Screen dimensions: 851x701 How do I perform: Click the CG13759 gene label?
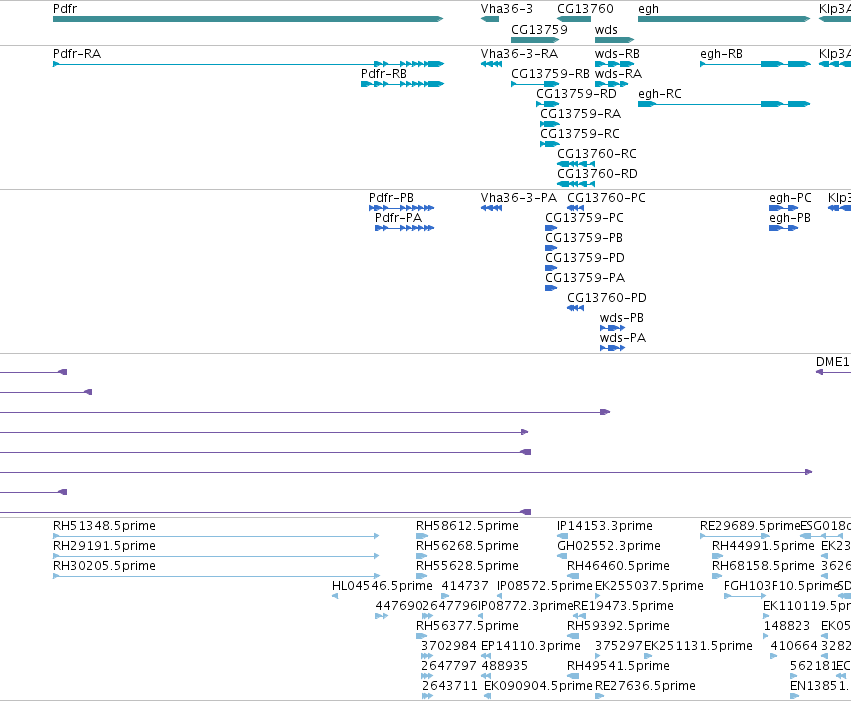click(539, 29)
